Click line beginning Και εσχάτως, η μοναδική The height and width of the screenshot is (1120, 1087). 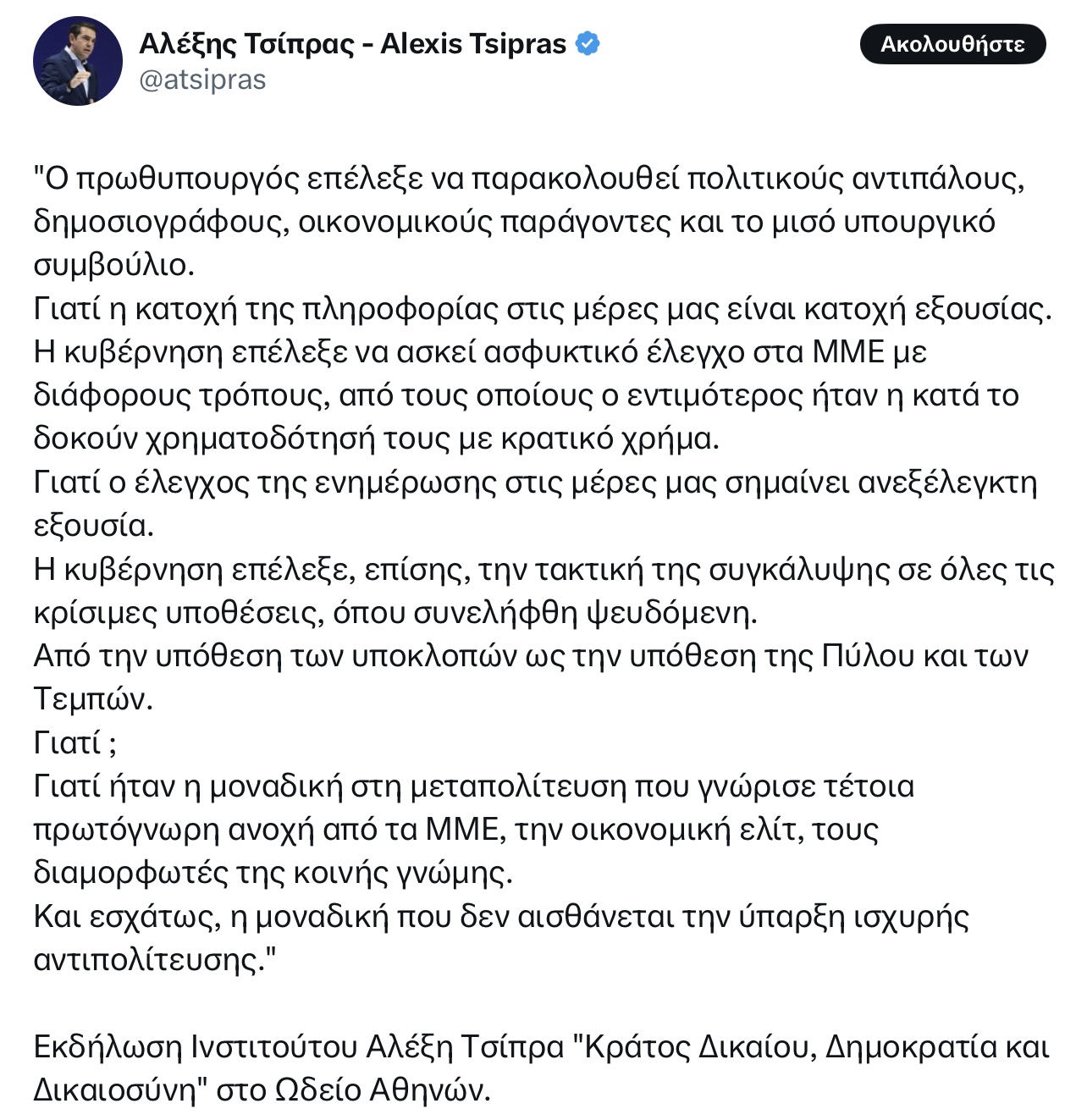(x=501, y=917)
